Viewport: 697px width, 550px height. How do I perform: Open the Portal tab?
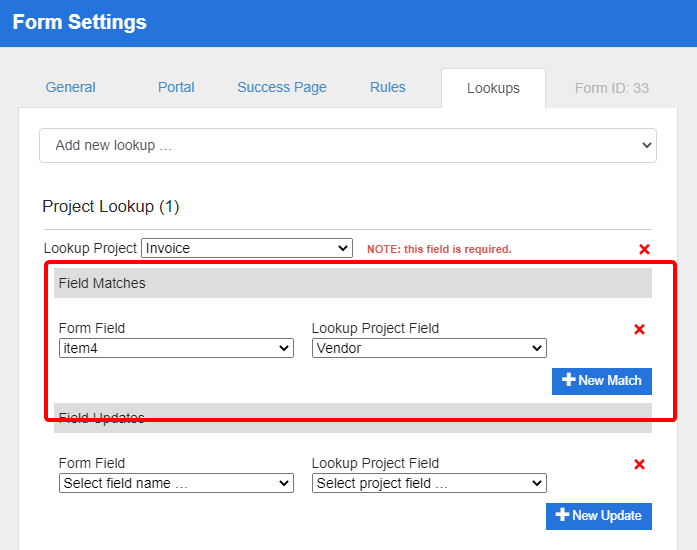tap(176, 87)
